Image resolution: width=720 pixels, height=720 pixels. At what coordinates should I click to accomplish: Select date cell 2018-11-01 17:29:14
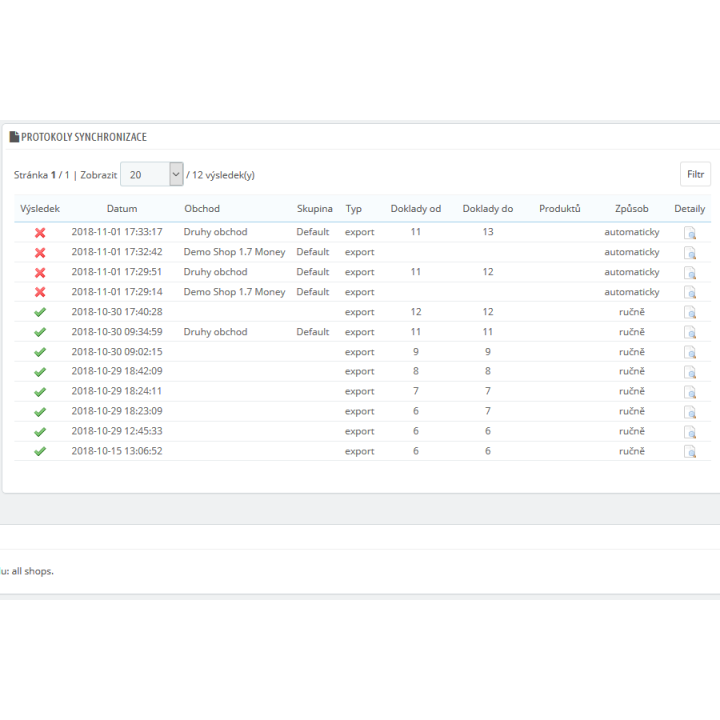coord(117,292)
